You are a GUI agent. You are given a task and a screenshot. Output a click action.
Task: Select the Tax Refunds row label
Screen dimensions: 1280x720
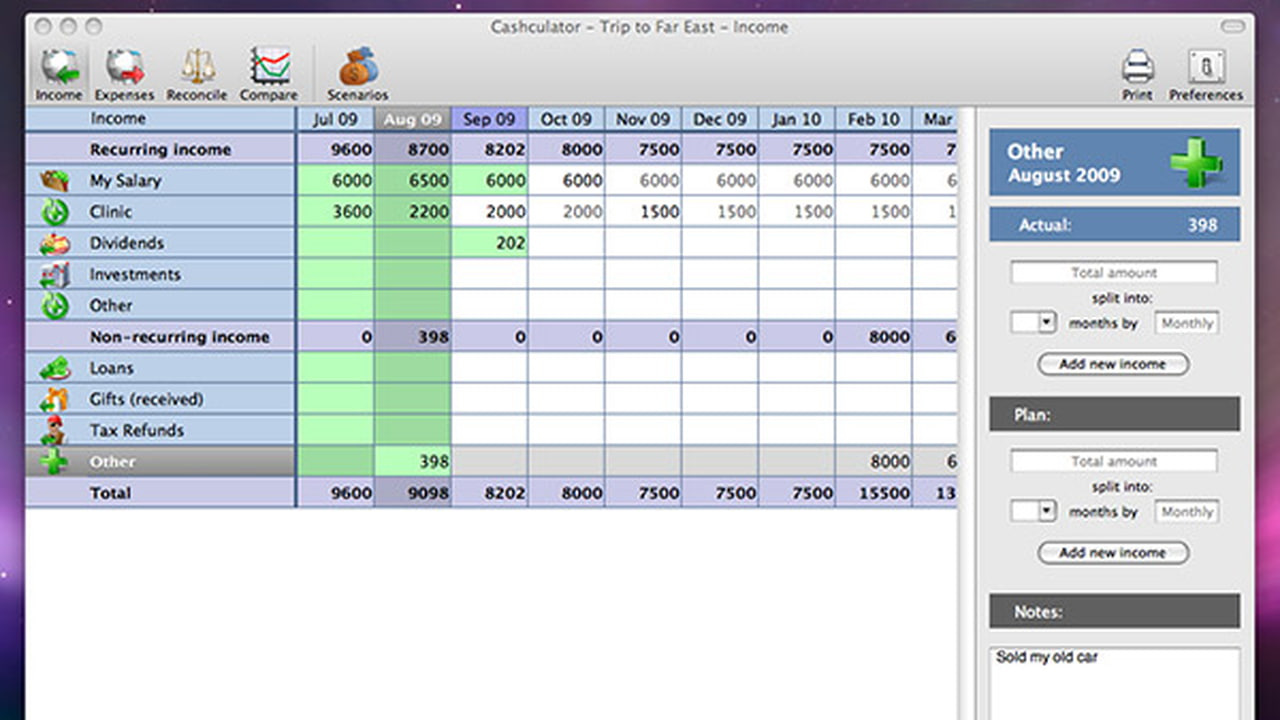[137, 430]
